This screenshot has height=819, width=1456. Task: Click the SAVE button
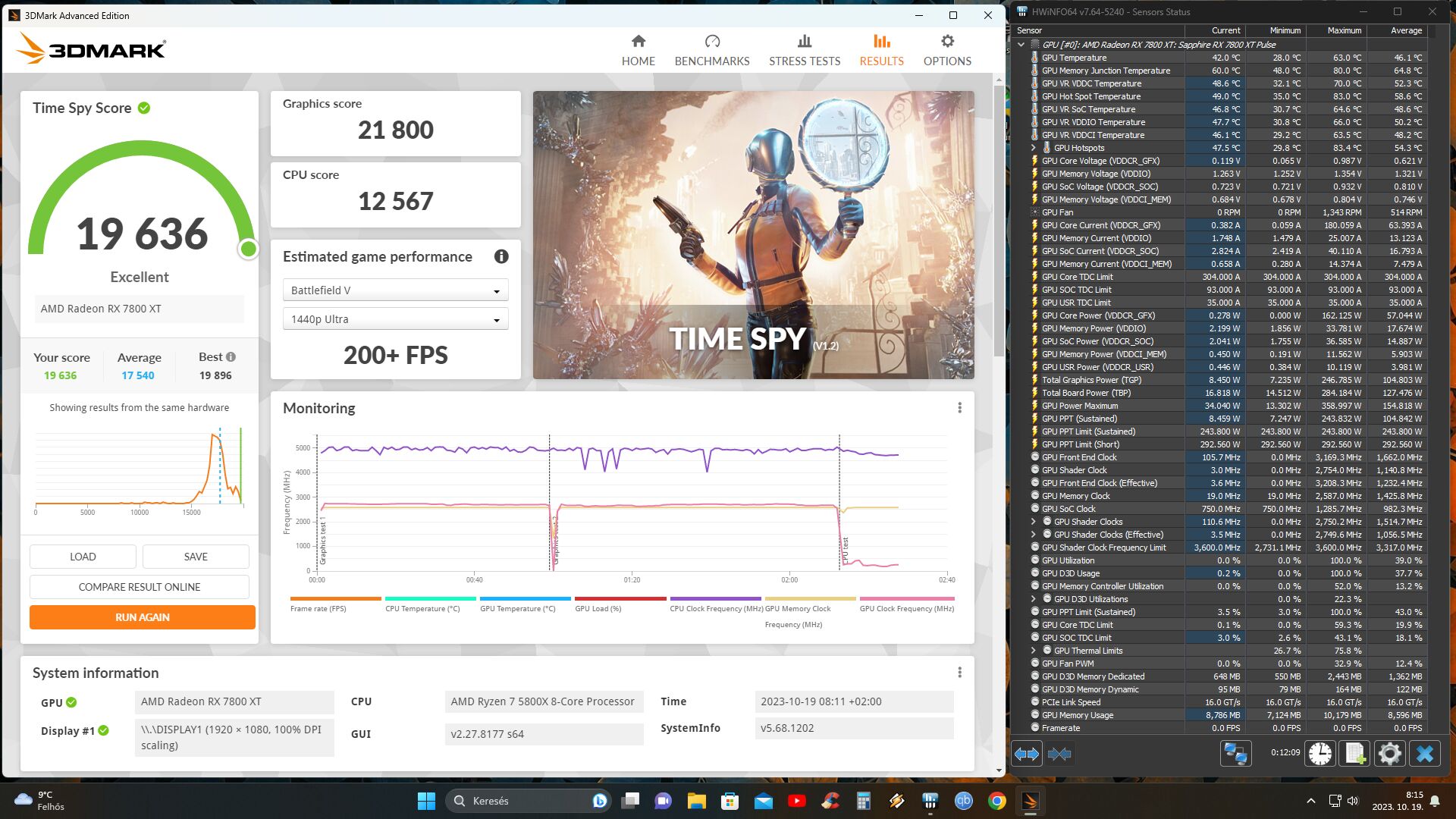196,557
